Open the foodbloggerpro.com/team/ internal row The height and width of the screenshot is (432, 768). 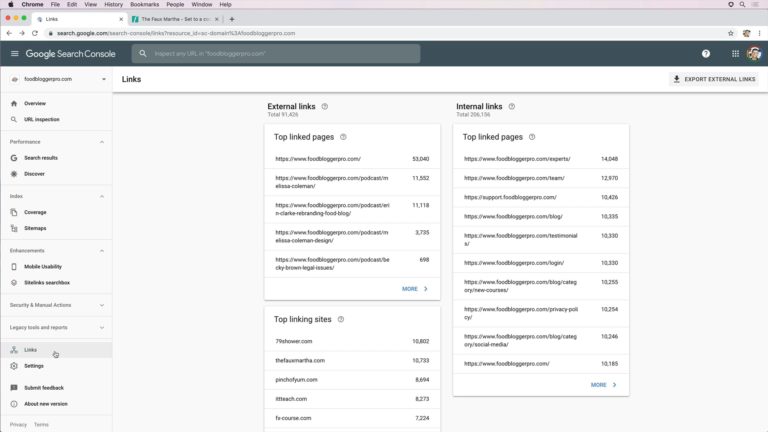(541, 178)
